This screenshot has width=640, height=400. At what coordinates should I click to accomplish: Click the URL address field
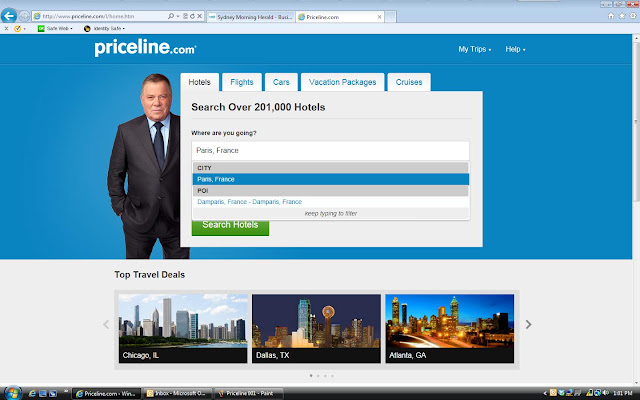pyautogui.click(x=102, y=16)
